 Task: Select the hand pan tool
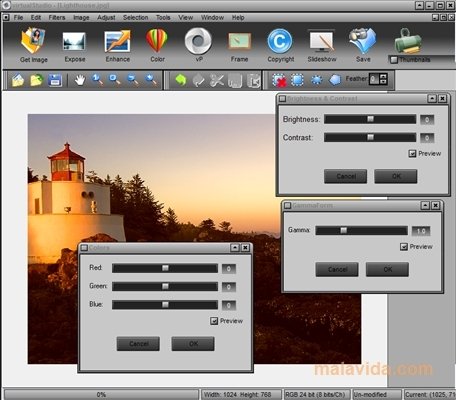79,80
